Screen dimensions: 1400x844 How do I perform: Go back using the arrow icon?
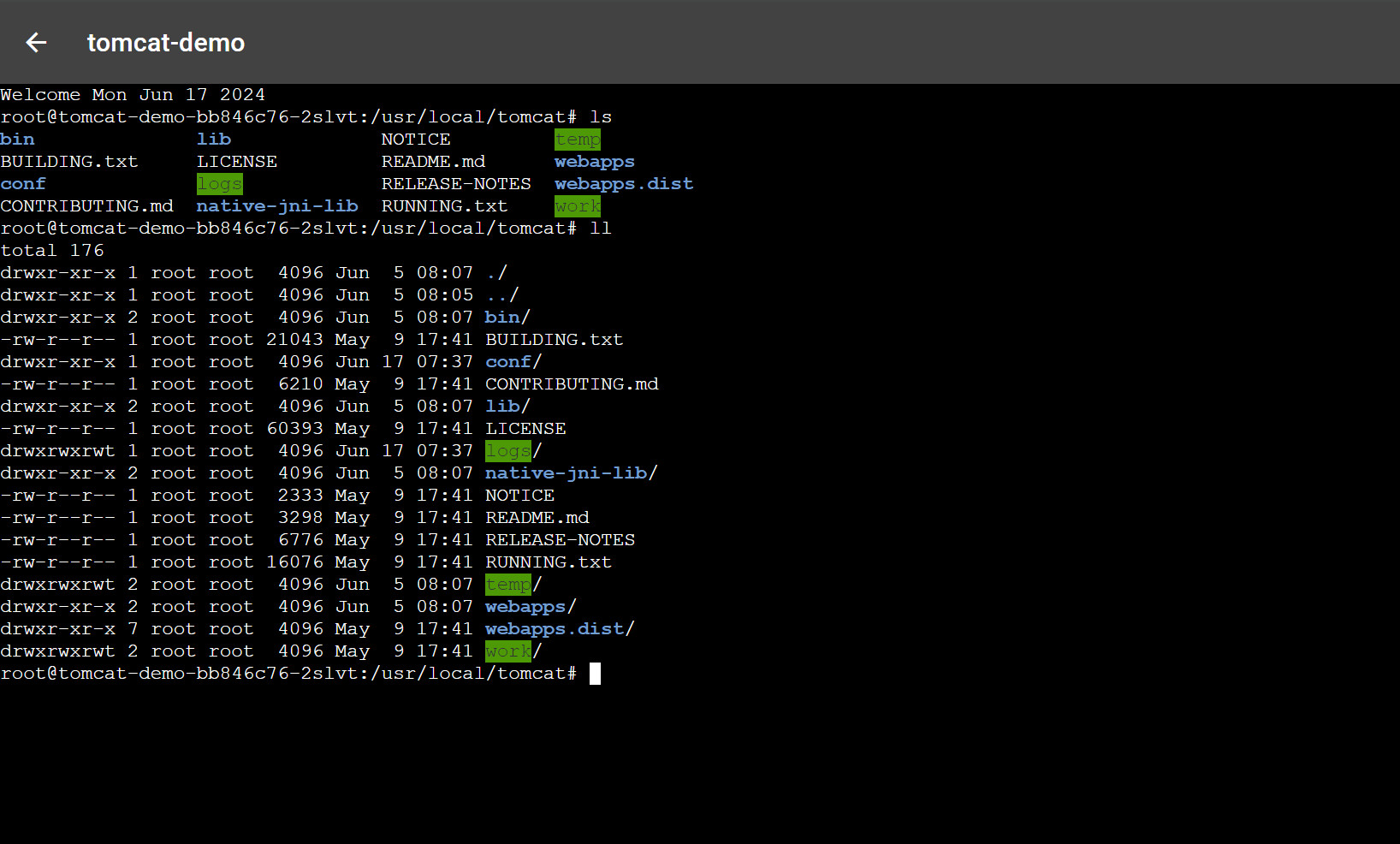36,42
